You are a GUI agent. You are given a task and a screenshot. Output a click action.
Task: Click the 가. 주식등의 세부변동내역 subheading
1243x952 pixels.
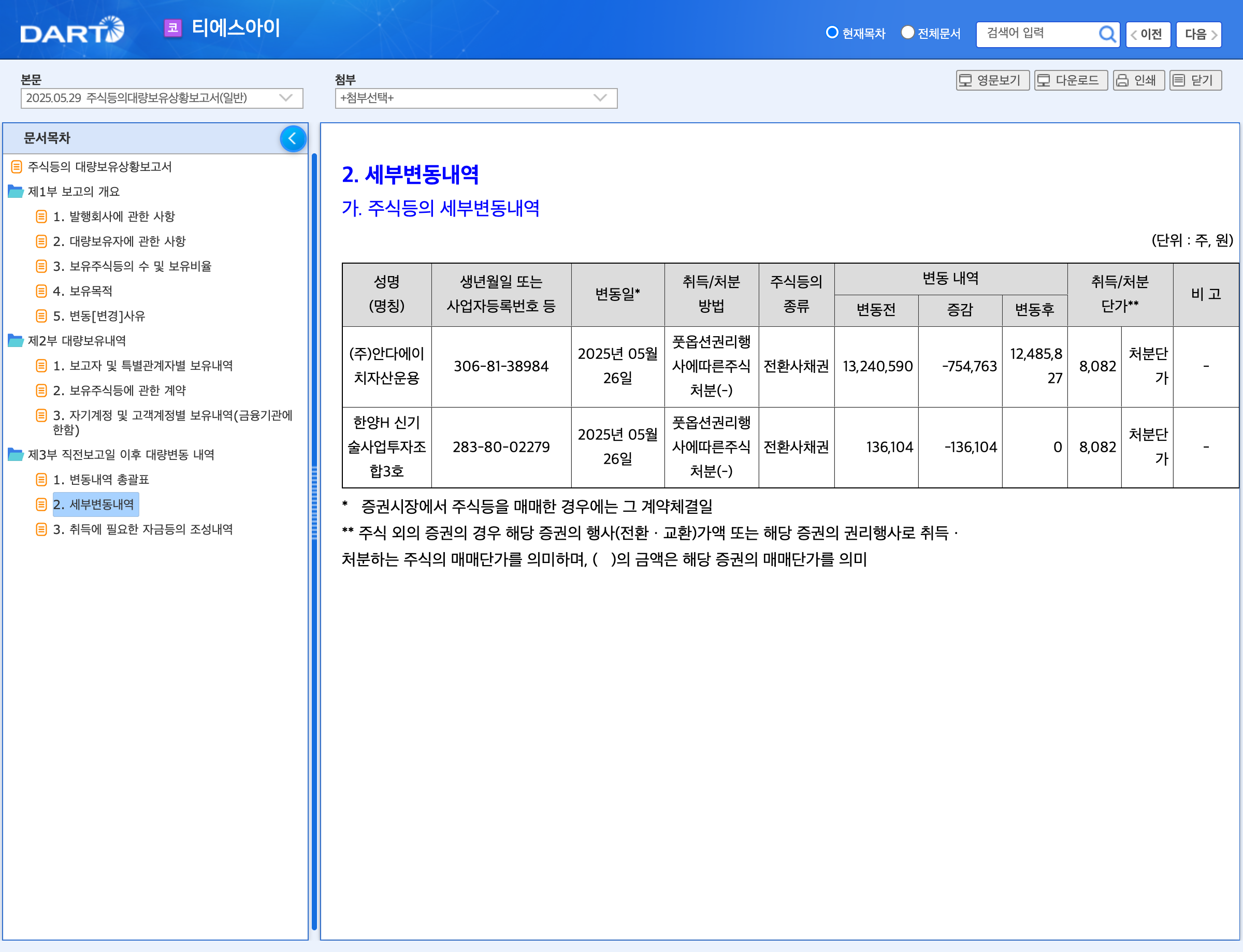click(x=440, y=209)
